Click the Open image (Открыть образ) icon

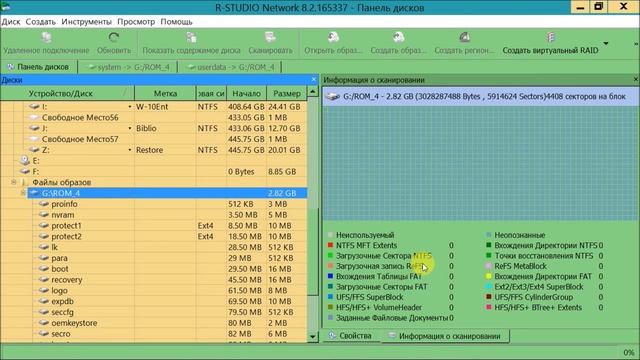[x=333, y=38]
